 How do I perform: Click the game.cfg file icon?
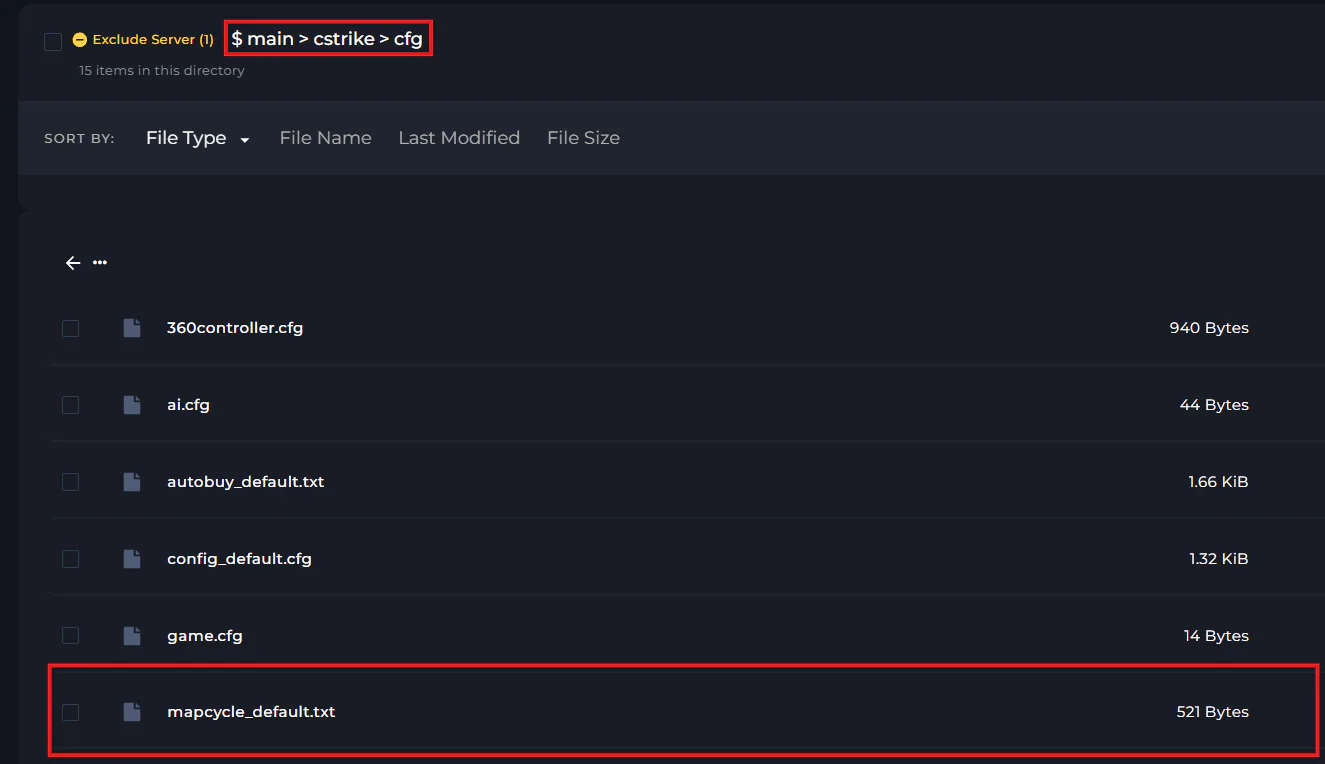point(131,636)
